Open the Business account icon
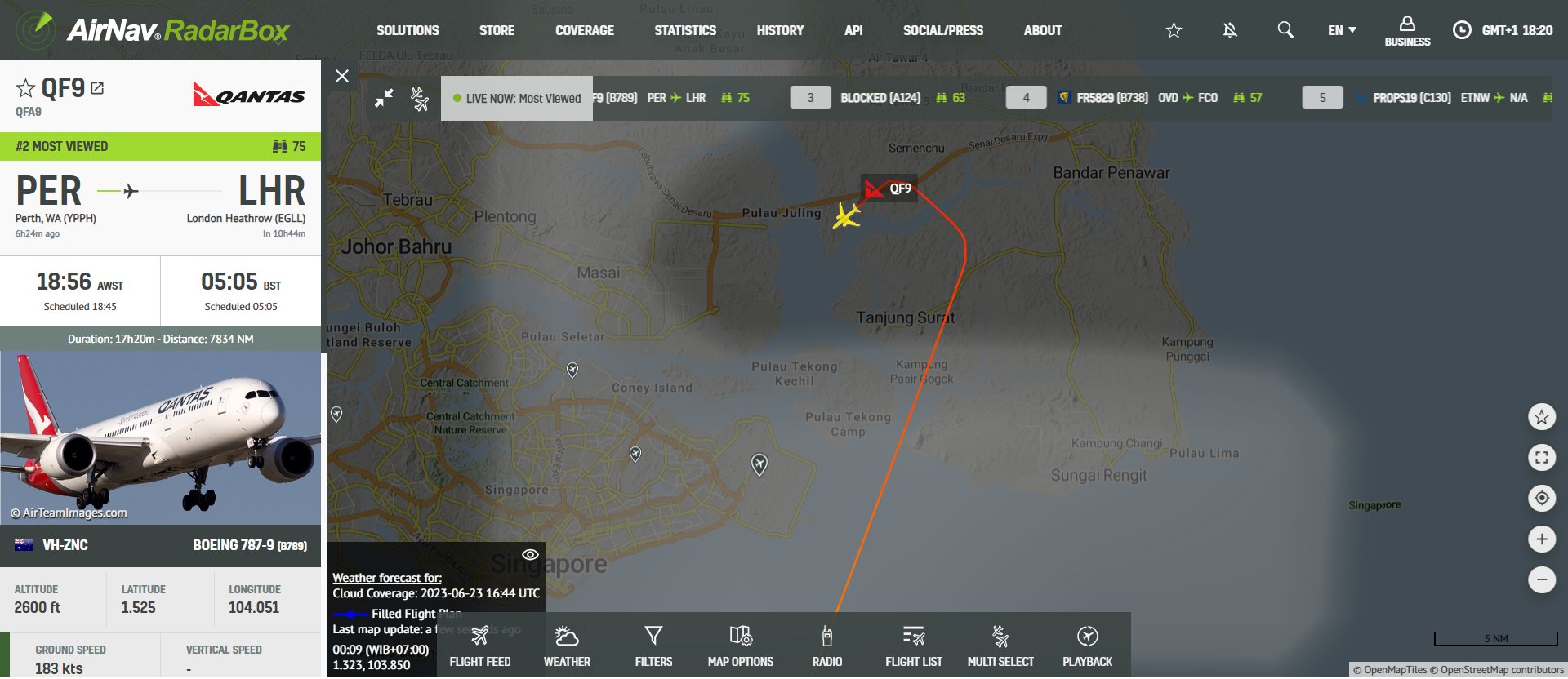Viewport: 1568px width, 679px height. [x=1407, y=30]
